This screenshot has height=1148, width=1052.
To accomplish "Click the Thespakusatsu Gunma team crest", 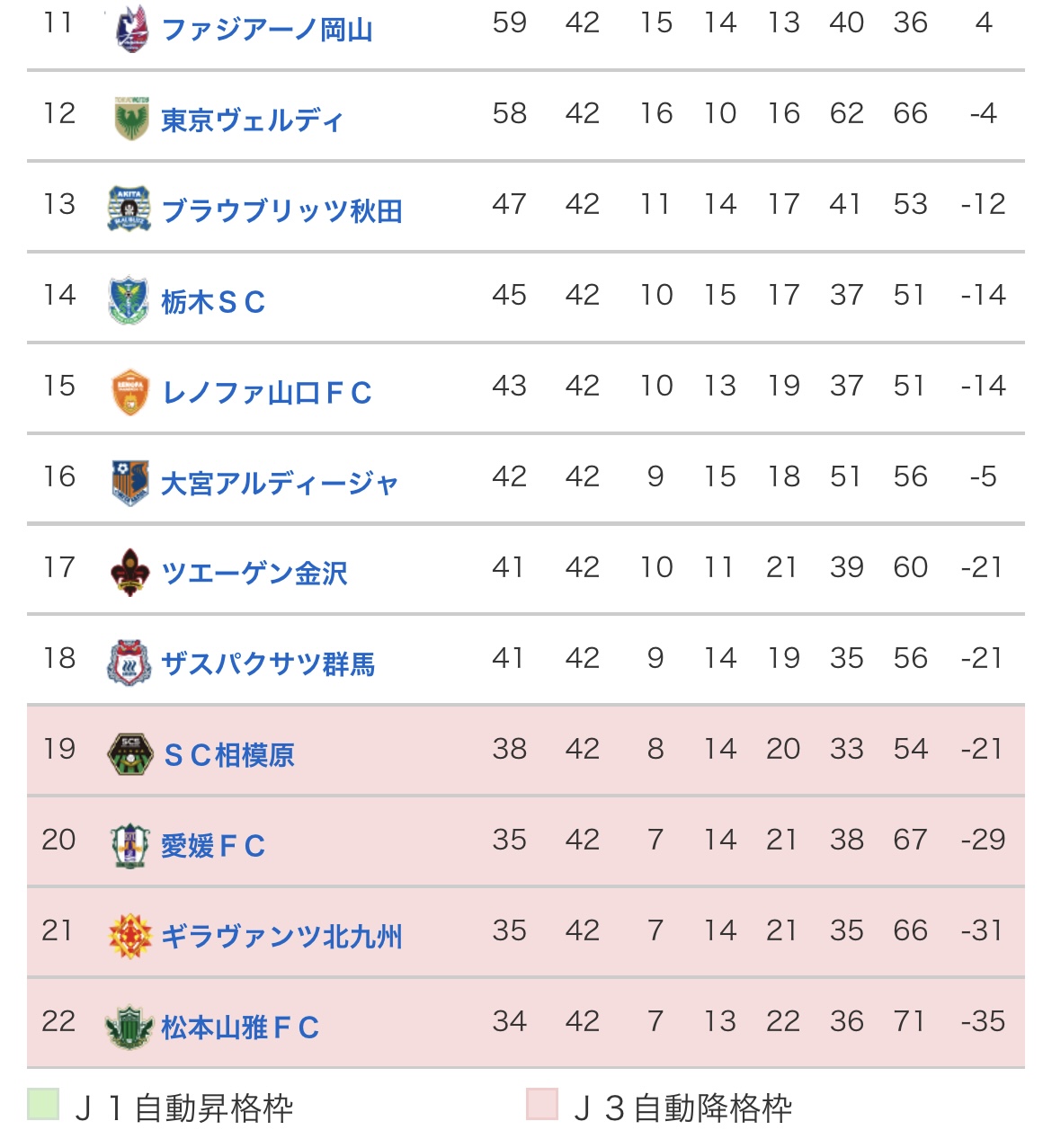I will [129, 663].
